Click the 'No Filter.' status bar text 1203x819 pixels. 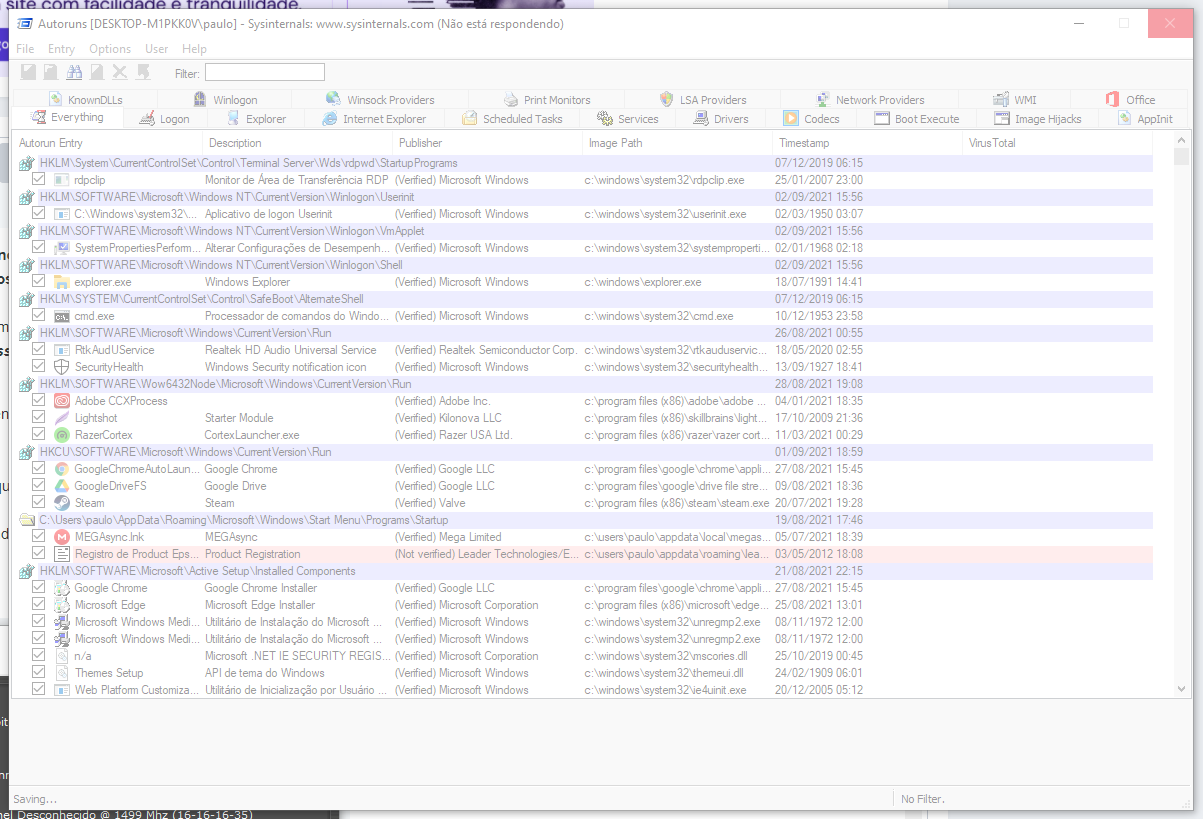click(922, 799)
